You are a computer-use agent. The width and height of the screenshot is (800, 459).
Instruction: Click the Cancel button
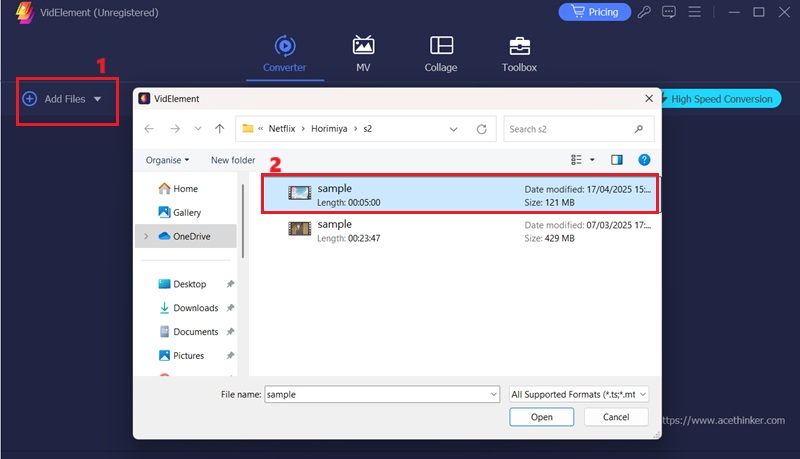pos(616,417)
